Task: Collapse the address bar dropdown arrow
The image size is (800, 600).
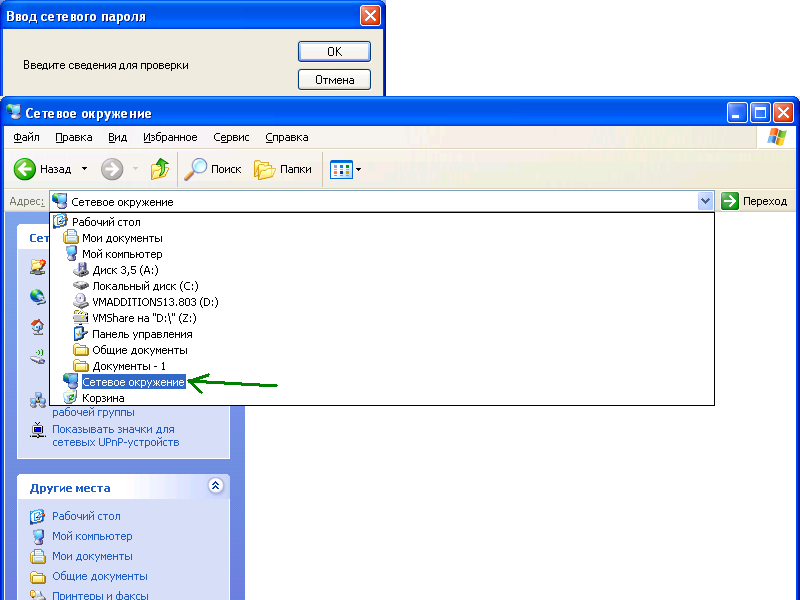Action: [706, 201]
